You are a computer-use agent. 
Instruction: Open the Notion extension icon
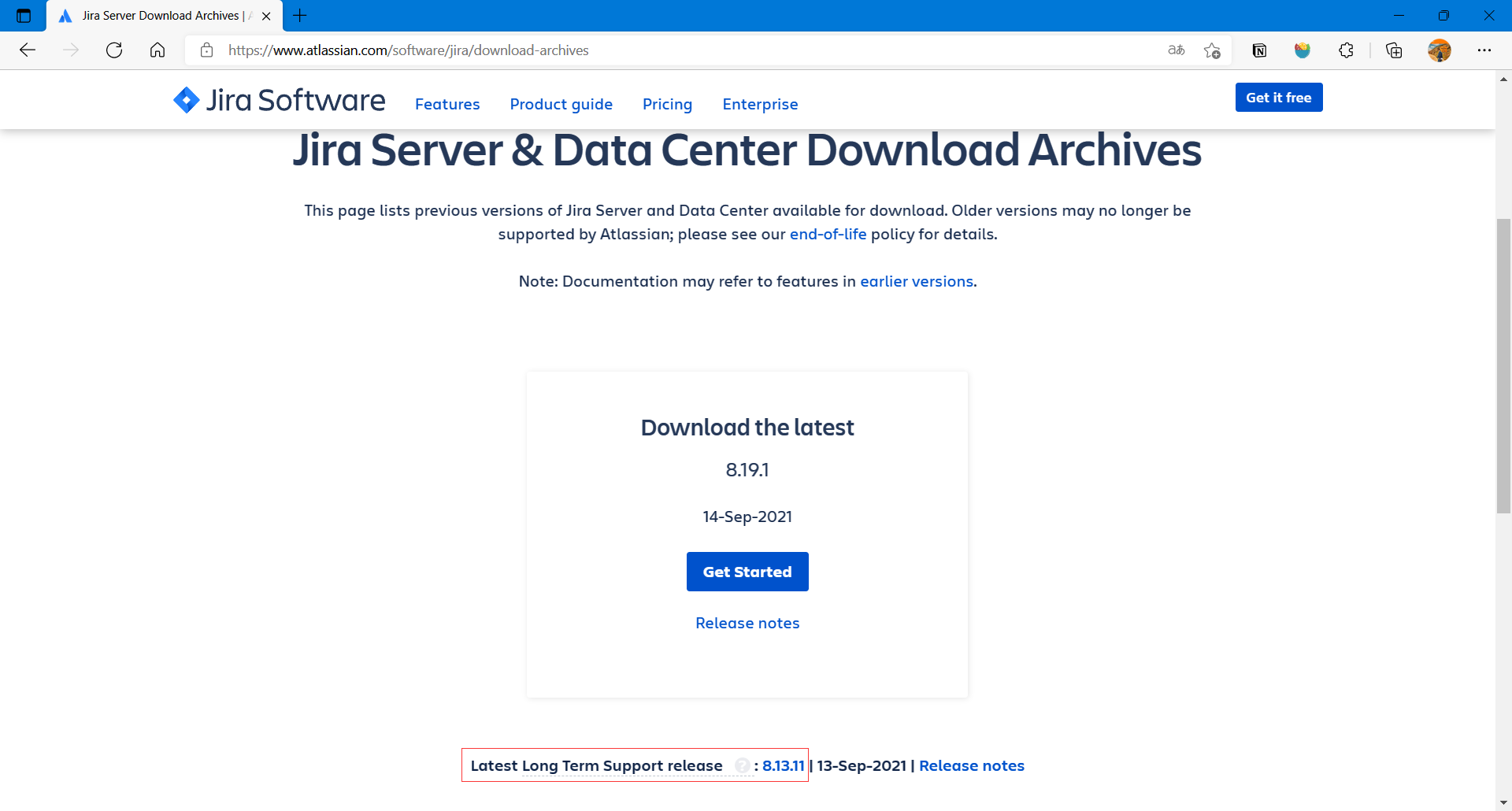(1259, 50)
